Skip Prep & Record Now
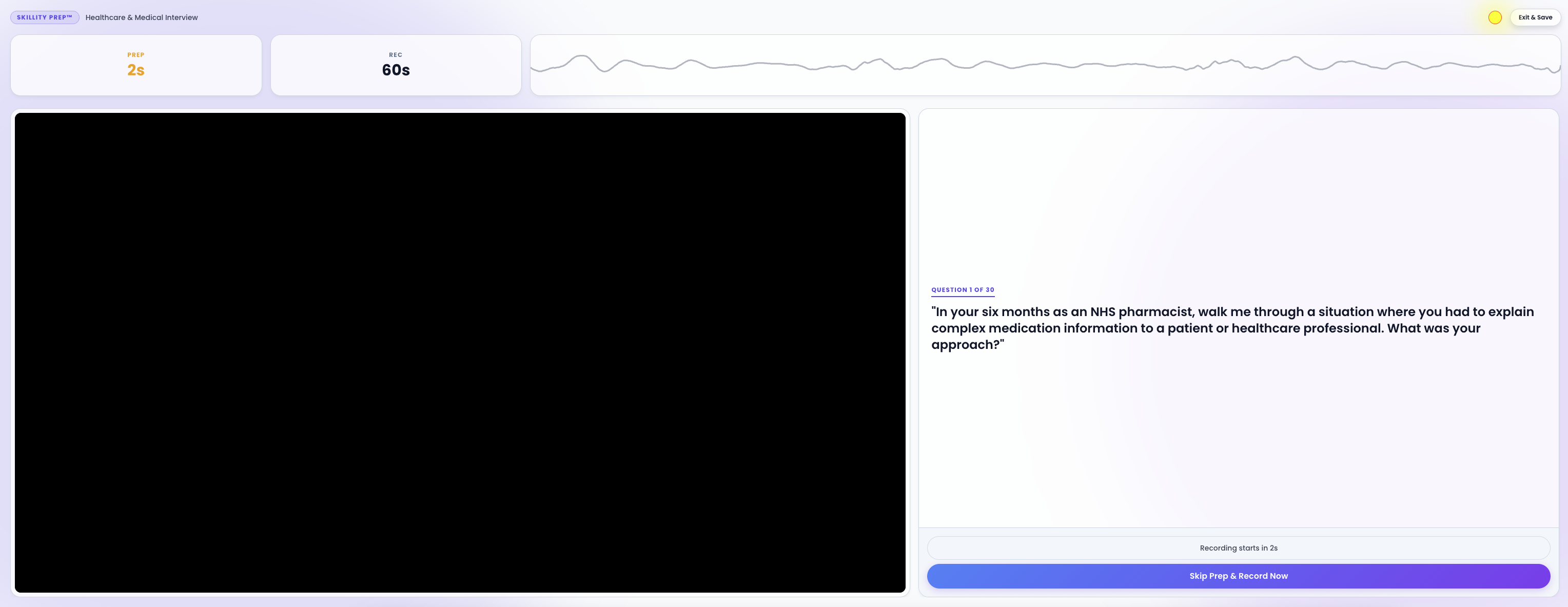Screen dimensions: 1568x607 1238,576
